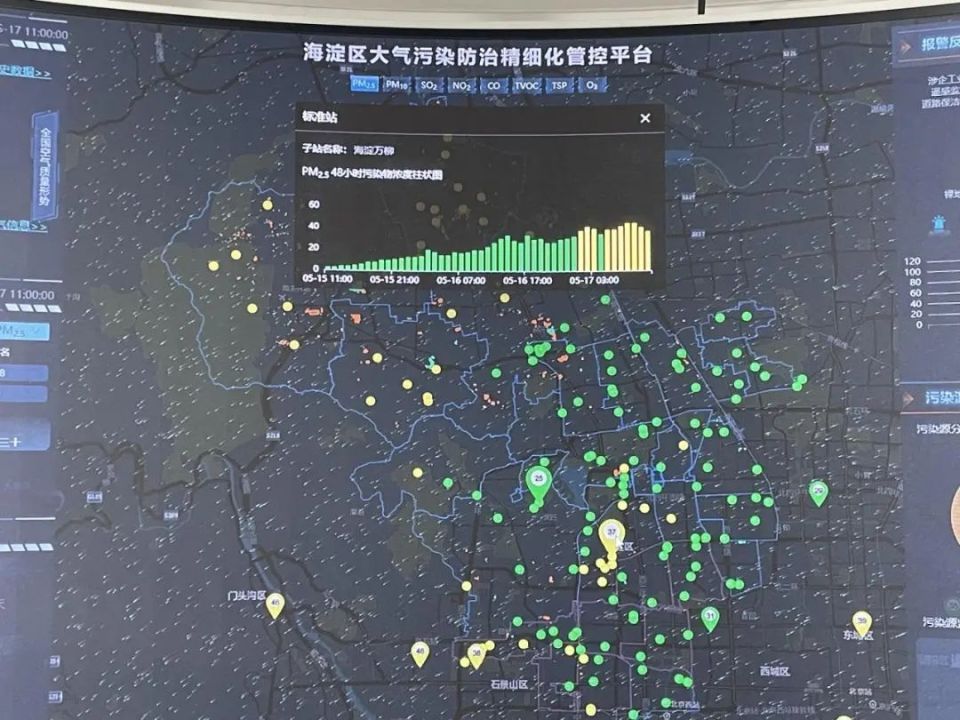This screenshot has width=960, height=720.
Task: Click the yellow map pin labeled 40
Action: tap(420, 654)
